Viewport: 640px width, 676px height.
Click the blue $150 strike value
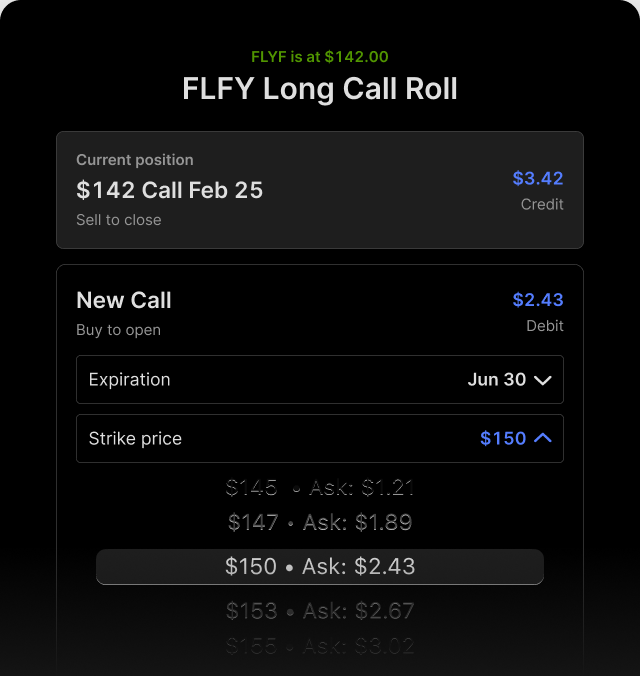[503, 439]
